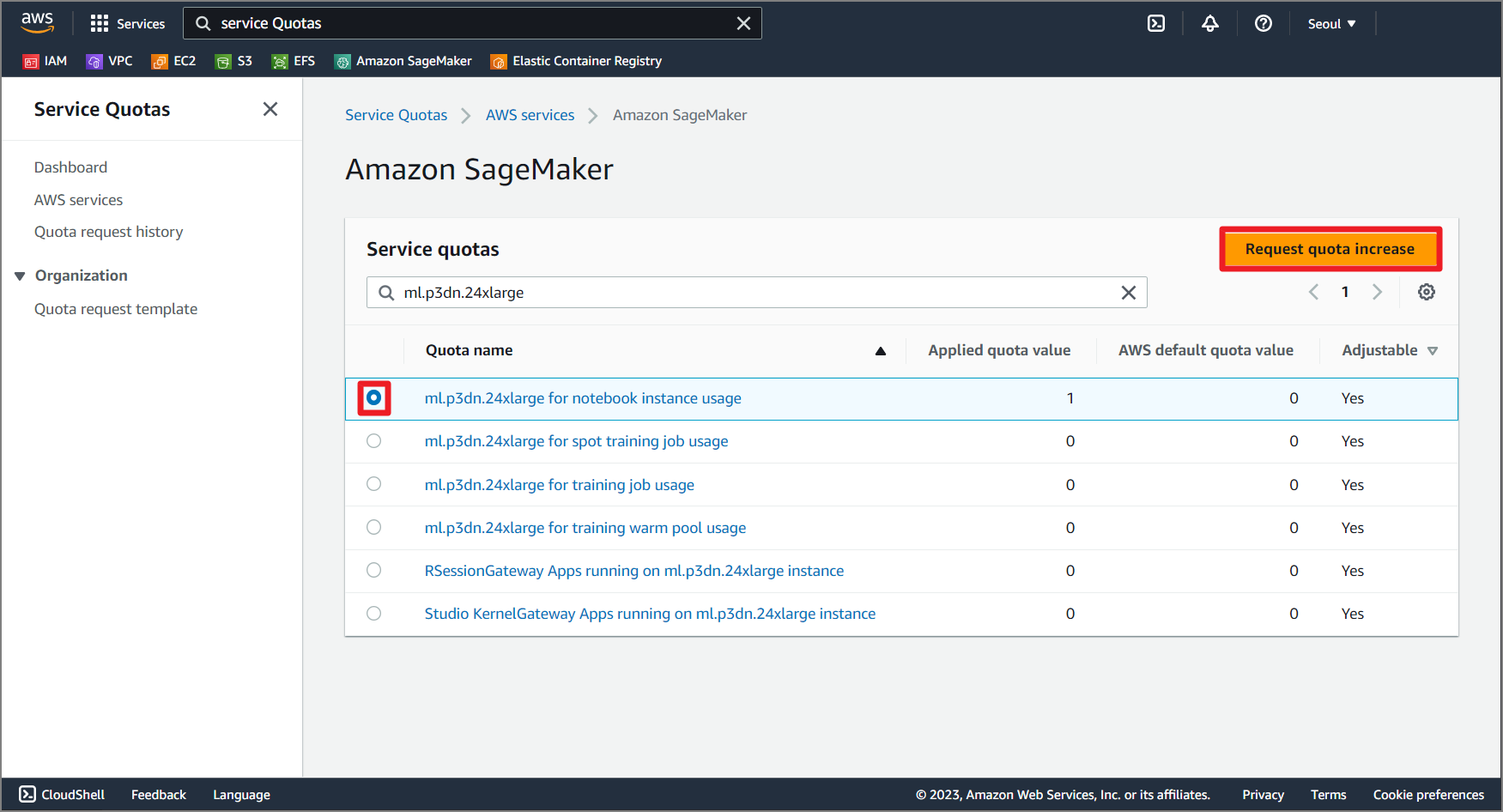The width and height of the screenshot is (1503, 812).
Task: Sort by AWS default quota value column
Action: [x=1205, y=350]
